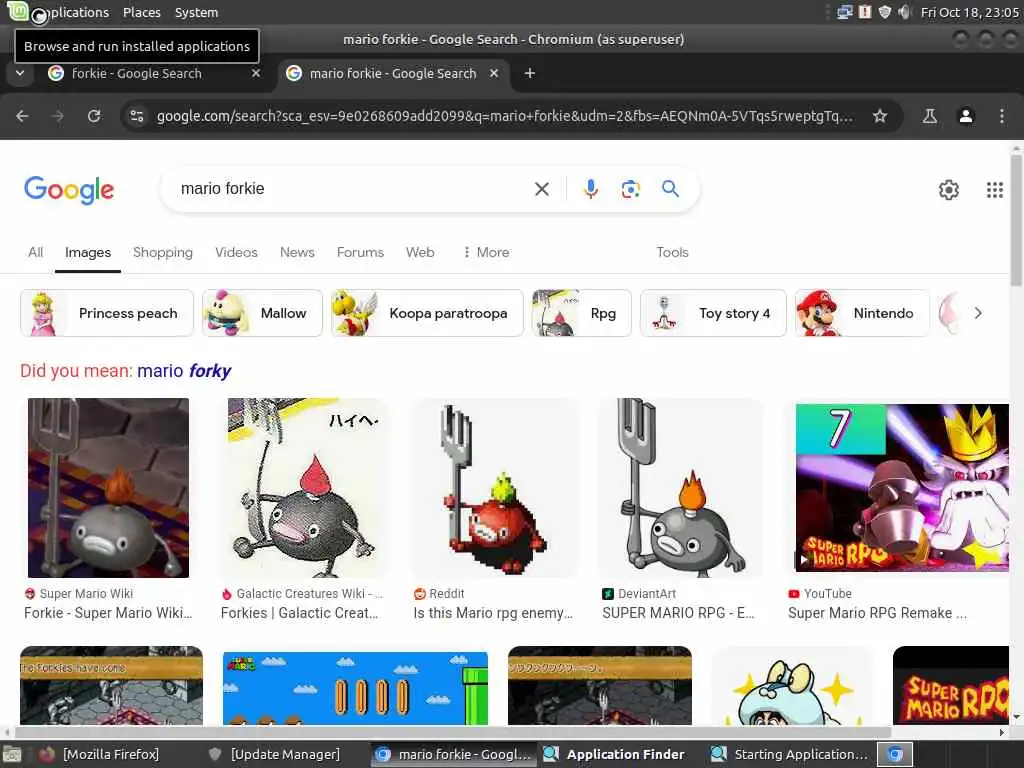Select the News results tab

click(297, 252)
